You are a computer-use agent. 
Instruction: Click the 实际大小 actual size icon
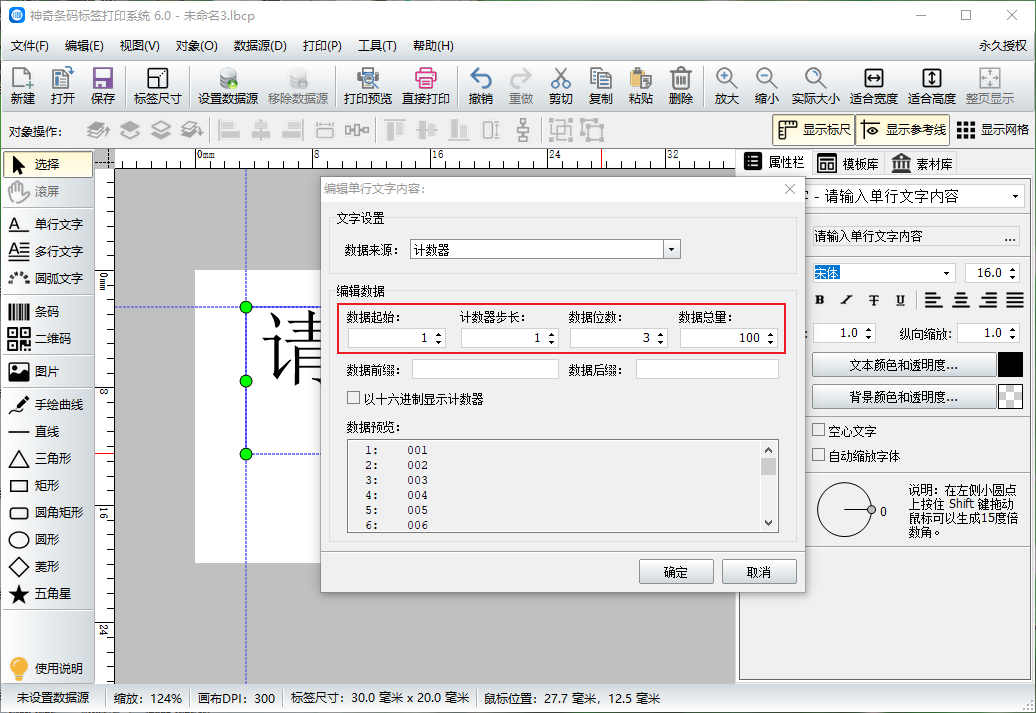click(x=815, y=86)
